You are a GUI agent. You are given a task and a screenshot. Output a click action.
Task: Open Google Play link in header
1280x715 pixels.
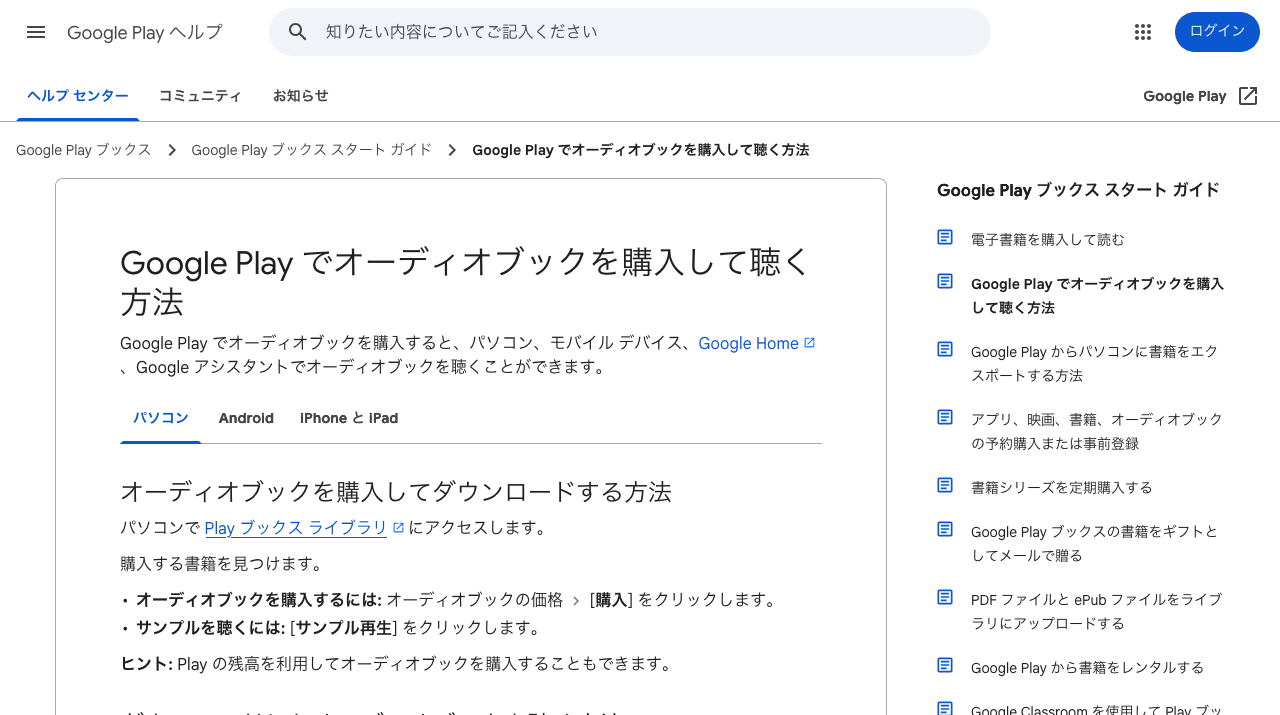coord(1185,96)
